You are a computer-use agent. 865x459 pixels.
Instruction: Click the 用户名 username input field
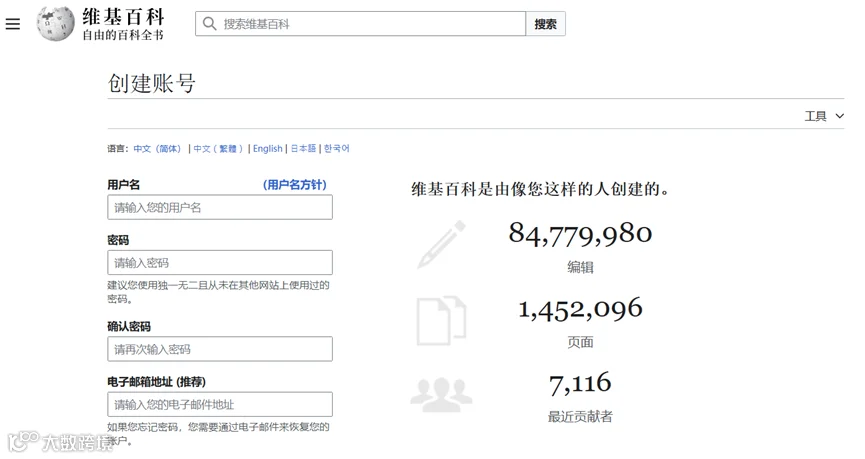tap(220, 207)
